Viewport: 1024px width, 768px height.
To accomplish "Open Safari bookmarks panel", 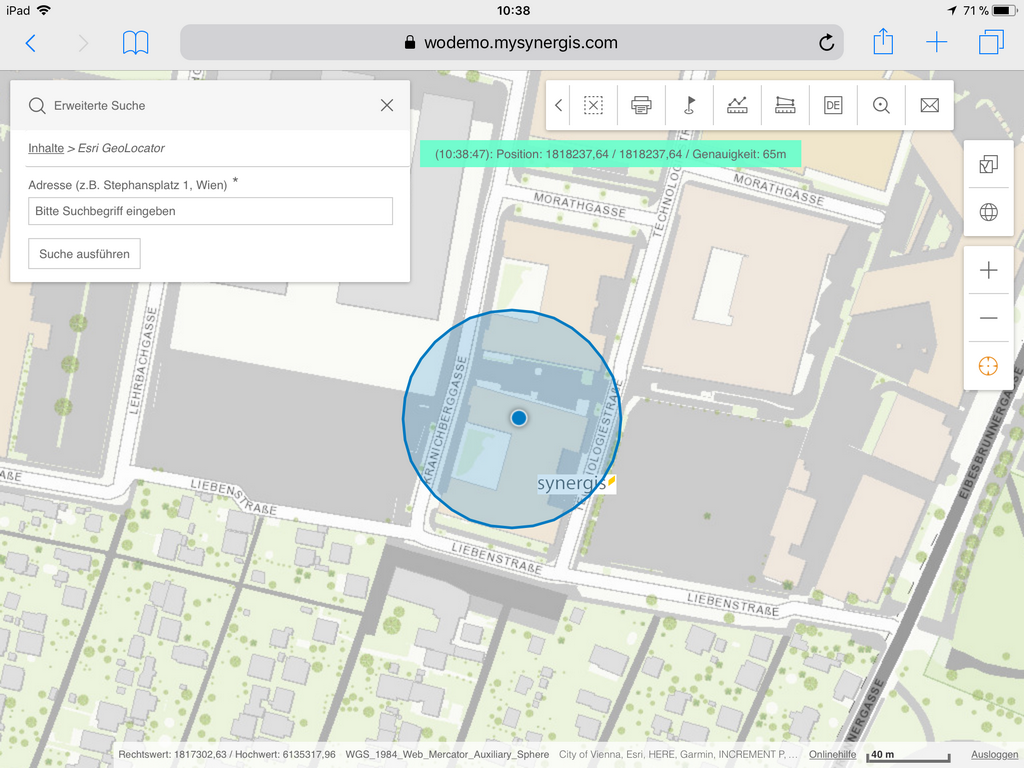I will coord(136,42).
